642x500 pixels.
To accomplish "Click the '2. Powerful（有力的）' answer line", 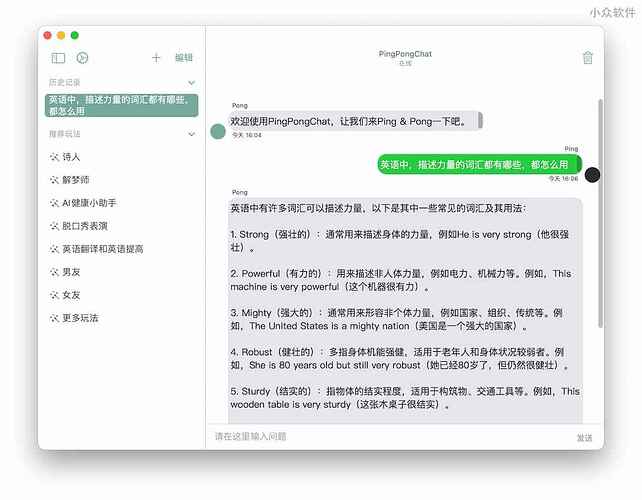I will [x=401, y=280].
